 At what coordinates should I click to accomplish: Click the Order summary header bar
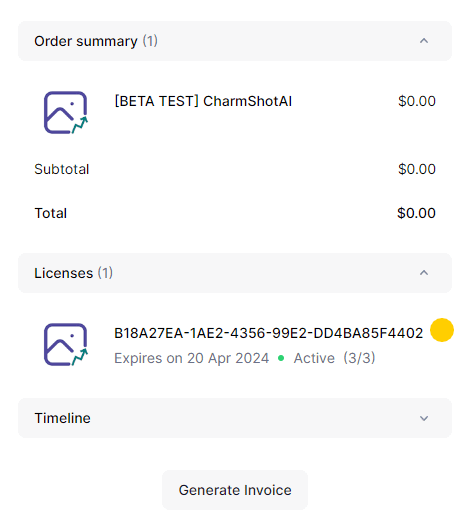[x=235, y=41]
